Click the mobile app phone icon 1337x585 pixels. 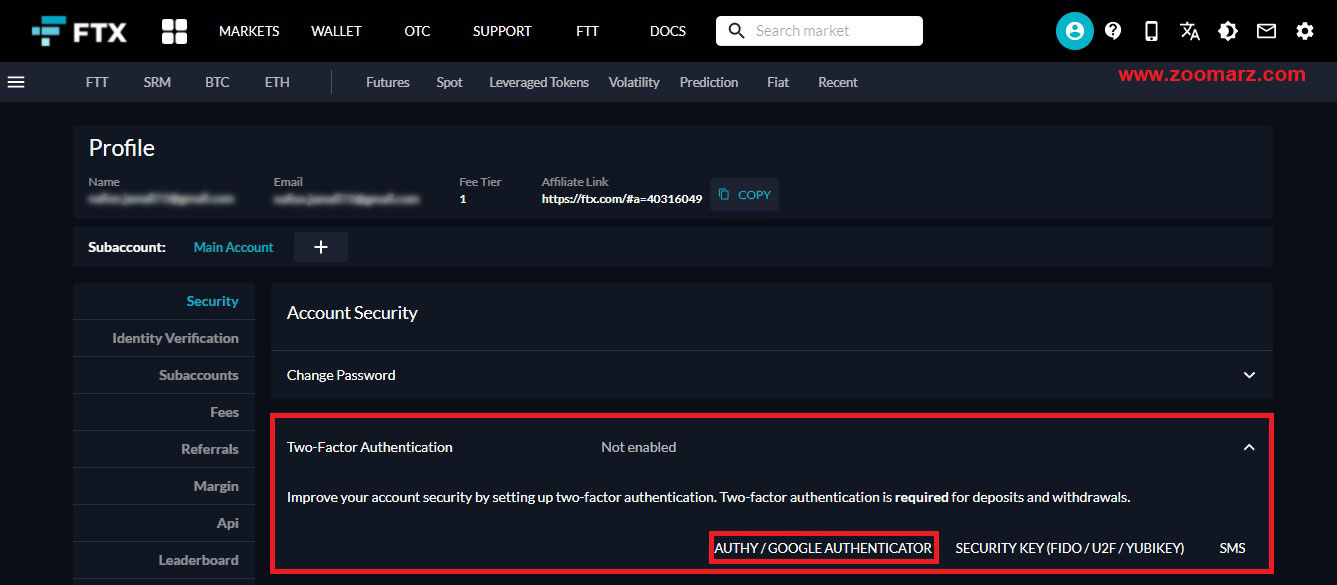pyautogui.click(x=1151, y=31)
